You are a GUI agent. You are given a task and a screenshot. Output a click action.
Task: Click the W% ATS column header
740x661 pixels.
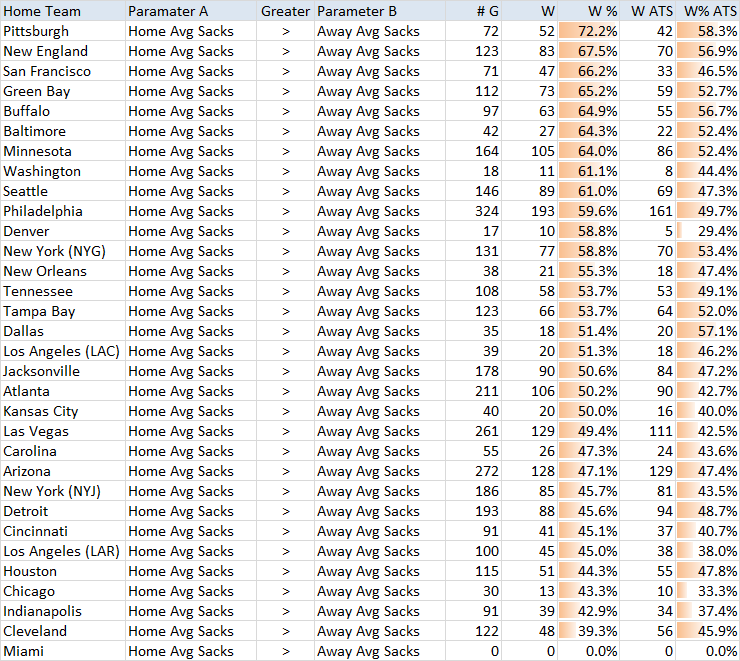708,11
